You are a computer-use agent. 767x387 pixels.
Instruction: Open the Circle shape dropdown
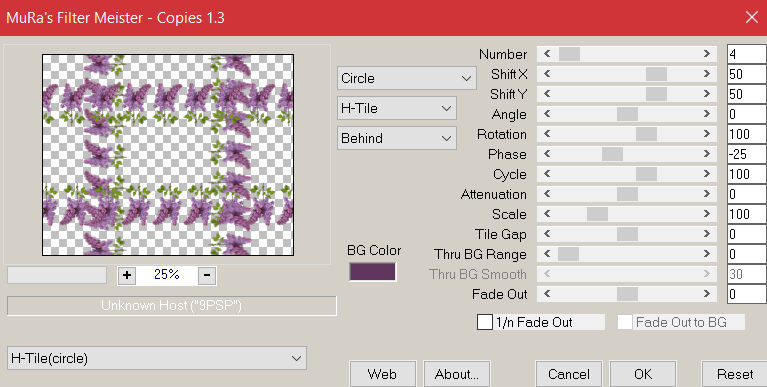tap(406, 78)
